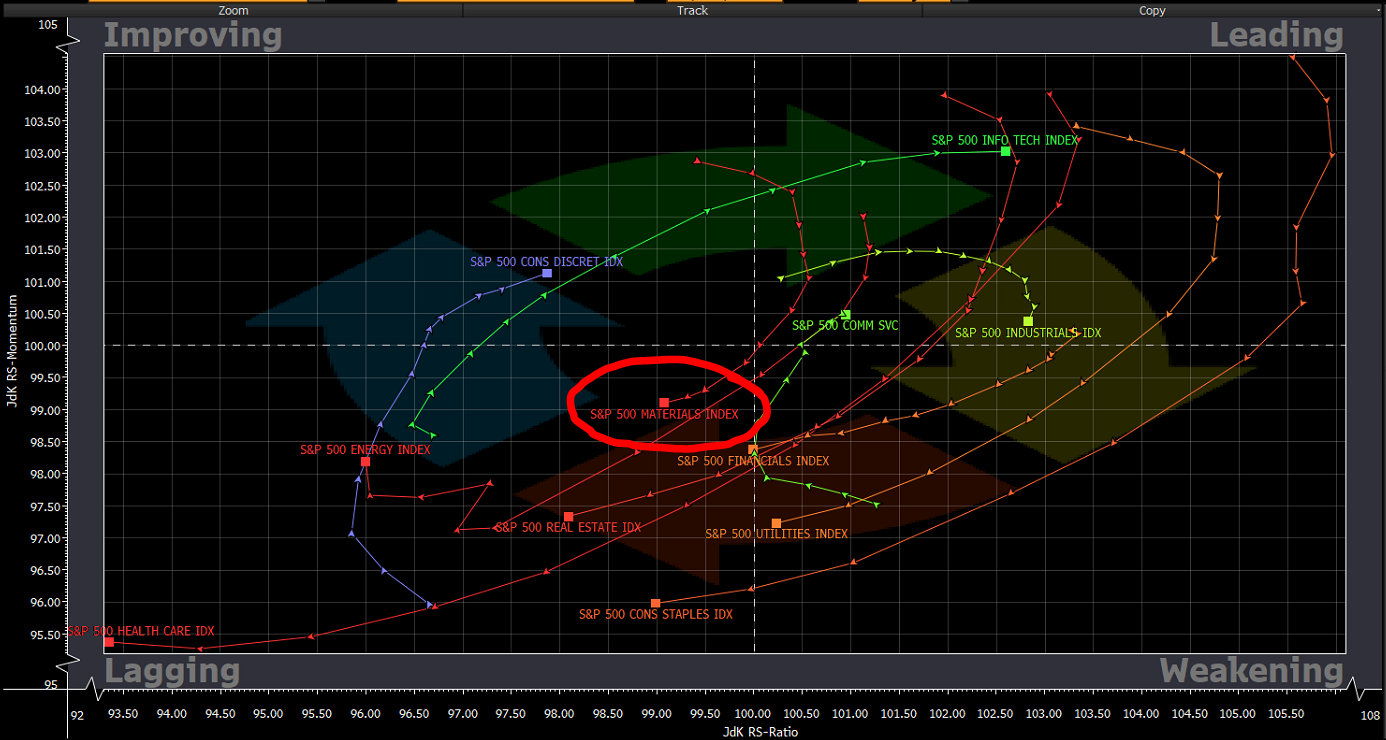Click the 'S&P 500 INFO TECH INDEX' label

pyautogui.click(x=1005, y=140)
